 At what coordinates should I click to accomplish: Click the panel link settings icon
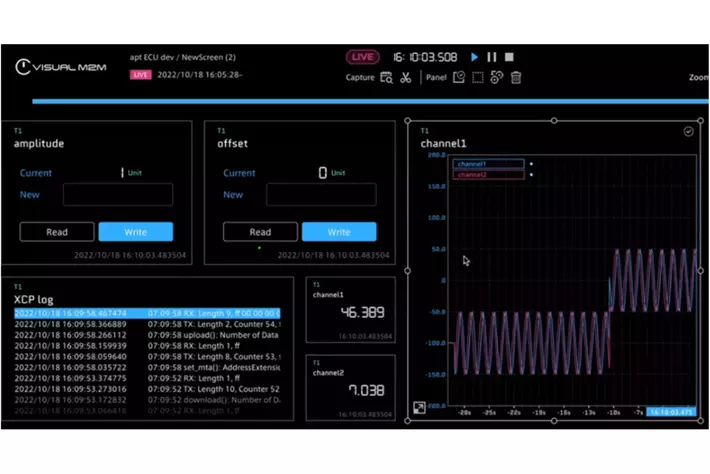[497, 78]
